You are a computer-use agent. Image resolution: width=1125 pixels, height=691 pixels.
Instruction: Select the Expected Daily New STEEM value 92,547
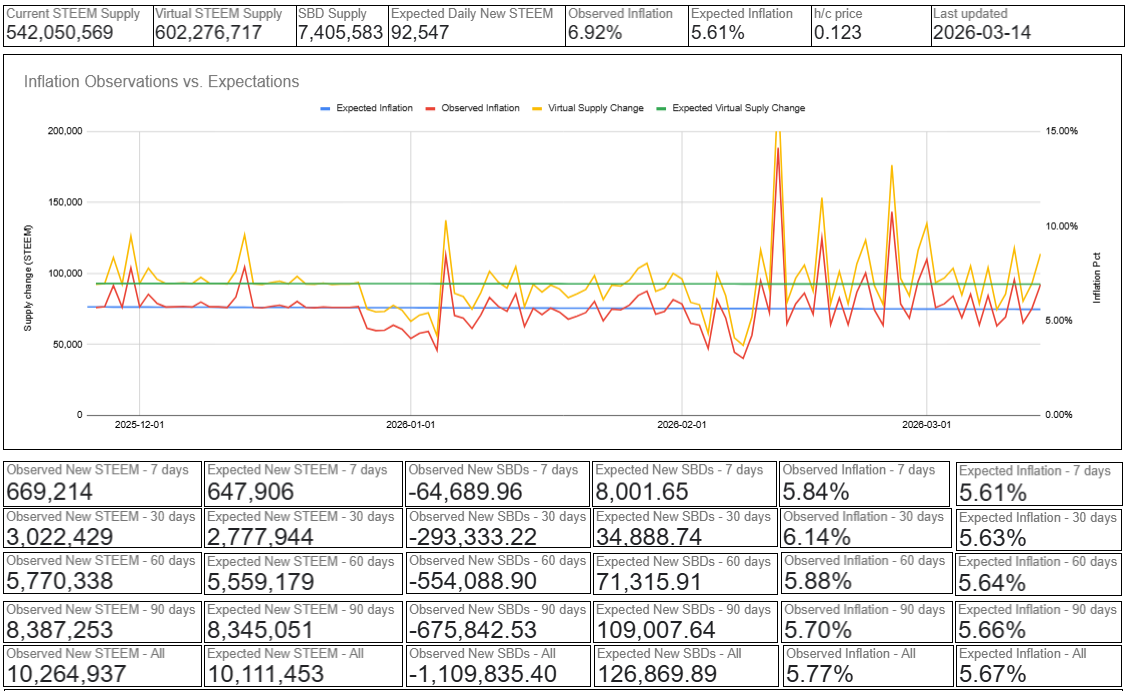point(420,33)
